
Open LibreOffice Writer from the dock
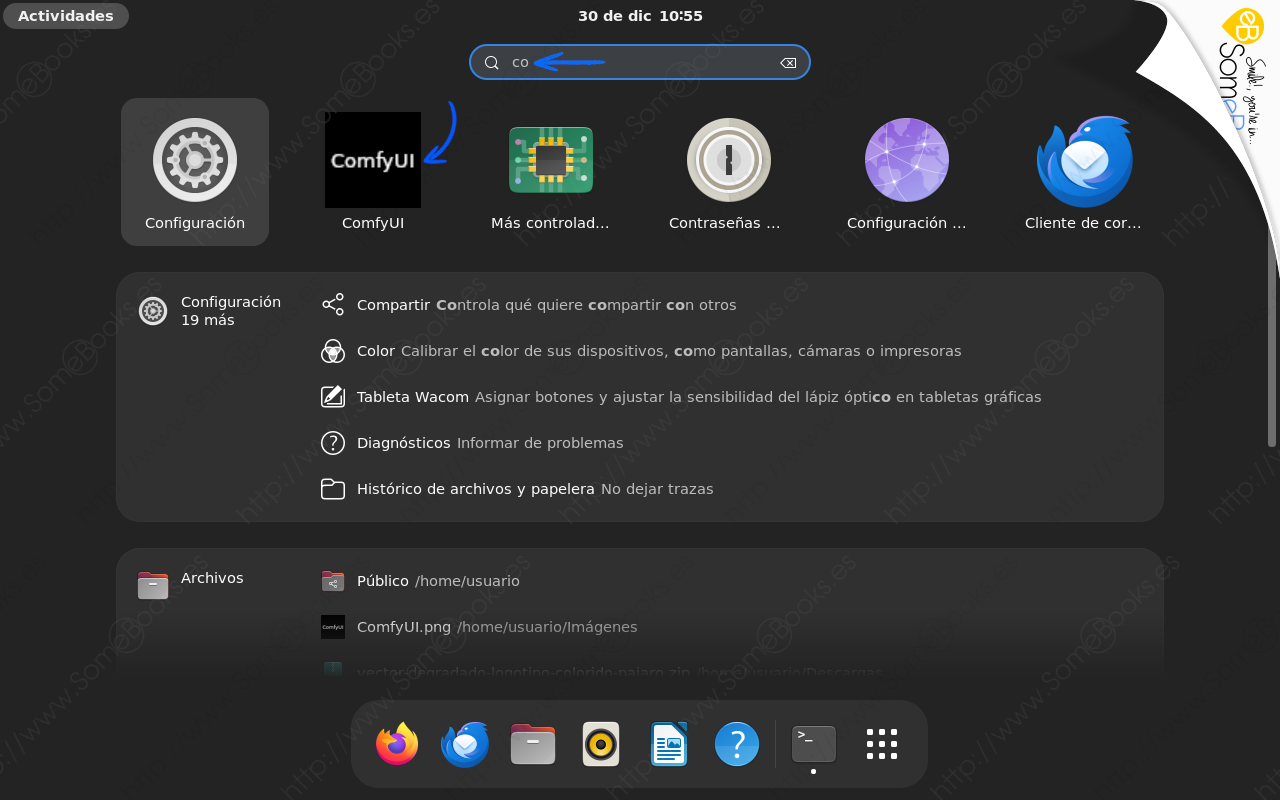(x=669, y=744)
